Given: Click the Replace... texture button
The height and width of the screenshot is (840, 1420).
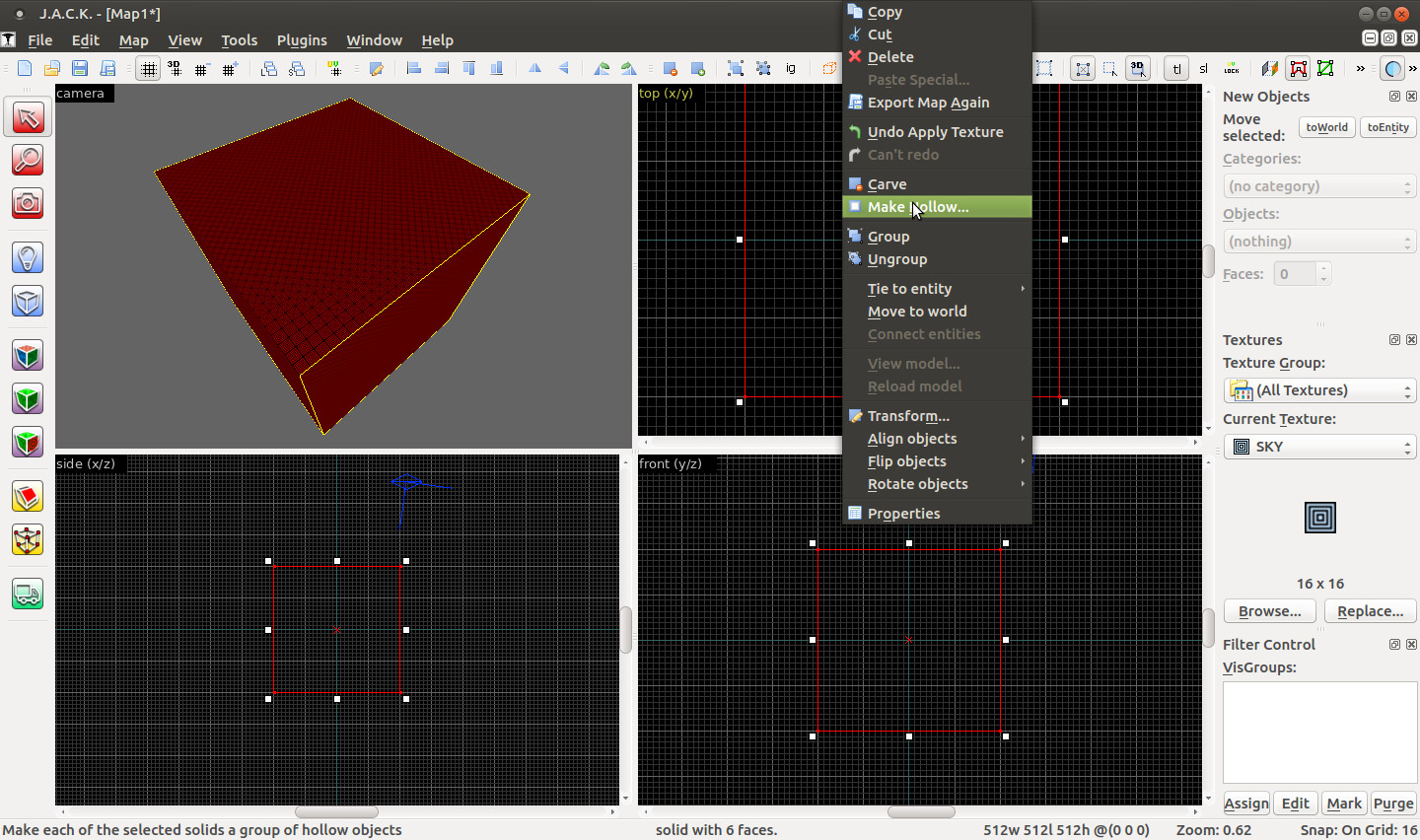Looking at the screenshot, I should (1371, 611).
